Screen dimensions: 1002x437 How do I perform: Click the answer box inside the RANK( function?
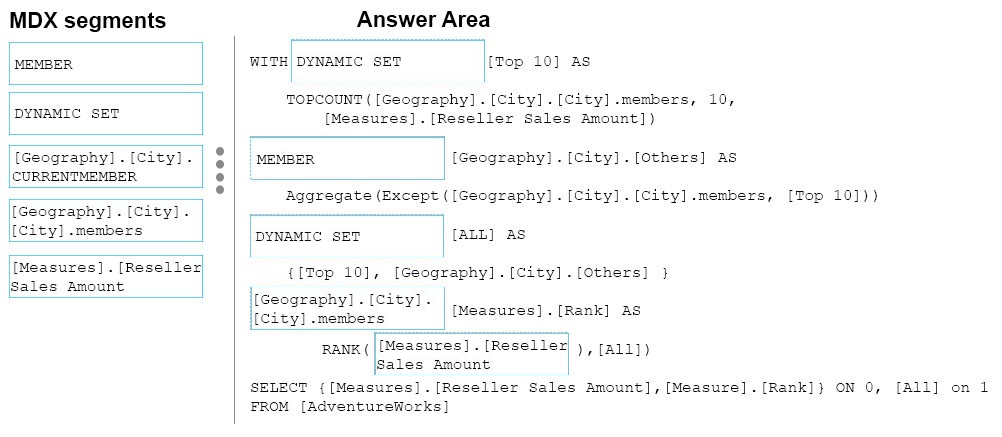pyautogui.click(x=472, y=354)
